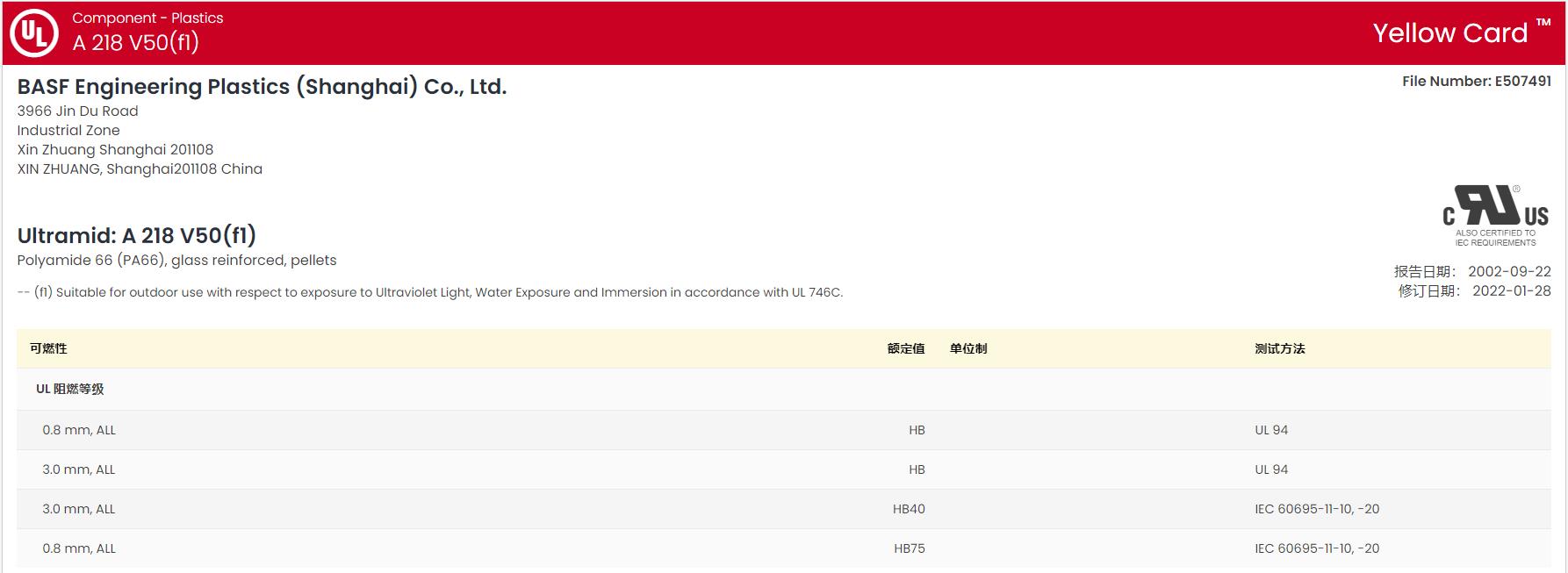This screenshot has height=573, width=1568.
Task: Click 'Ultramid: A 218 V50(f1)' heading
Action: 137,235
